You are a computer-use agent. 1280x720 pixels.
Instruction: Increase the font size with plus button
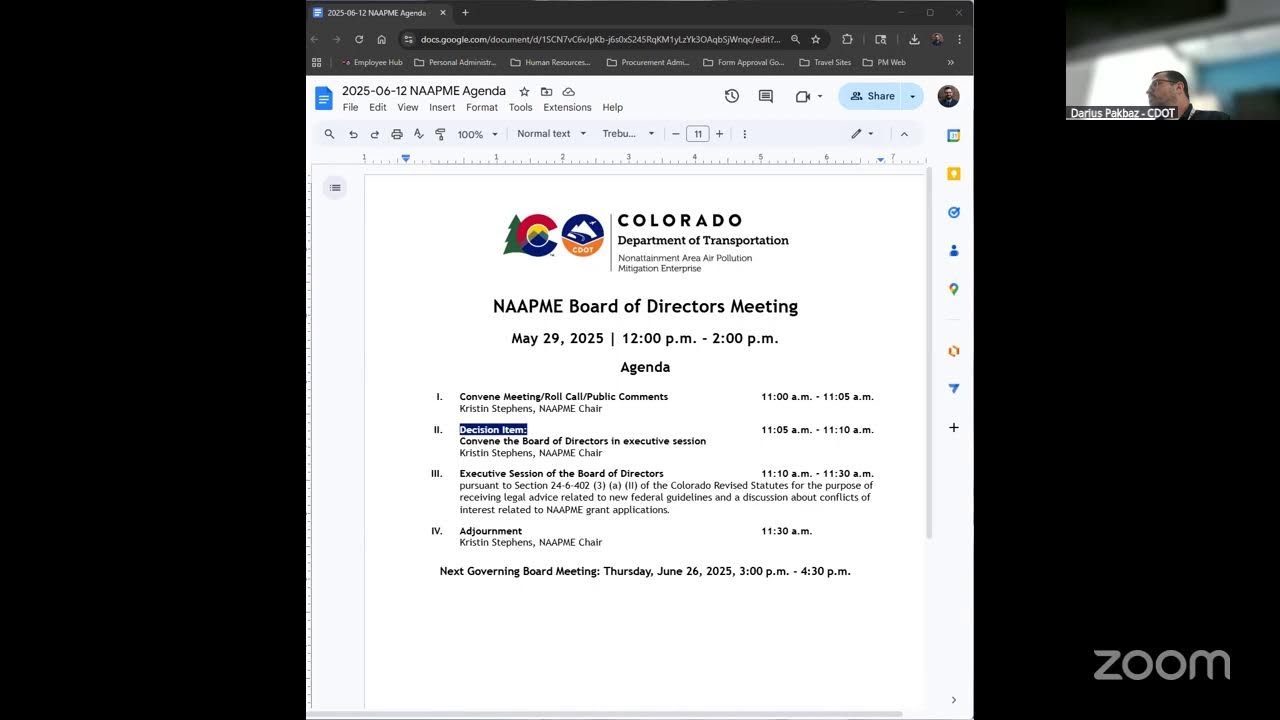[719, 134]
